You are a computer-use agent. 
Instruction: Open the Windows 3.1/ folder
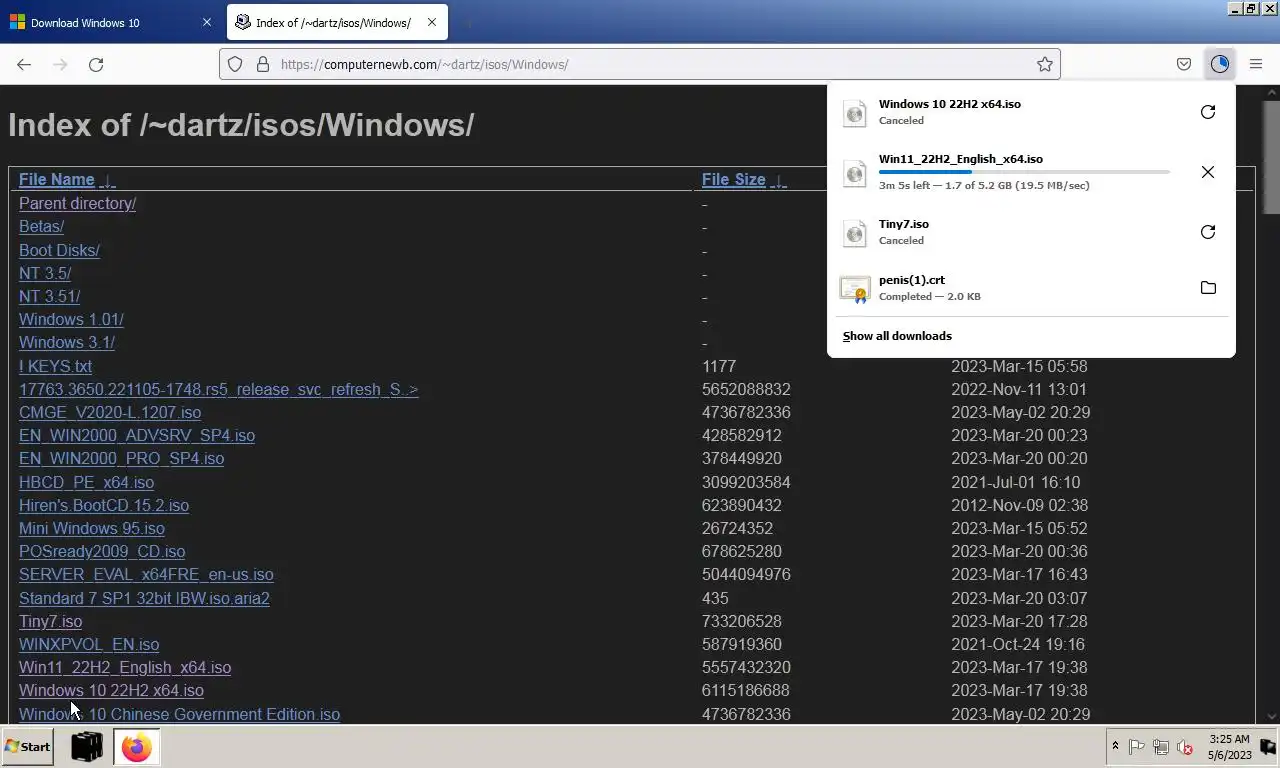point(67,342)
